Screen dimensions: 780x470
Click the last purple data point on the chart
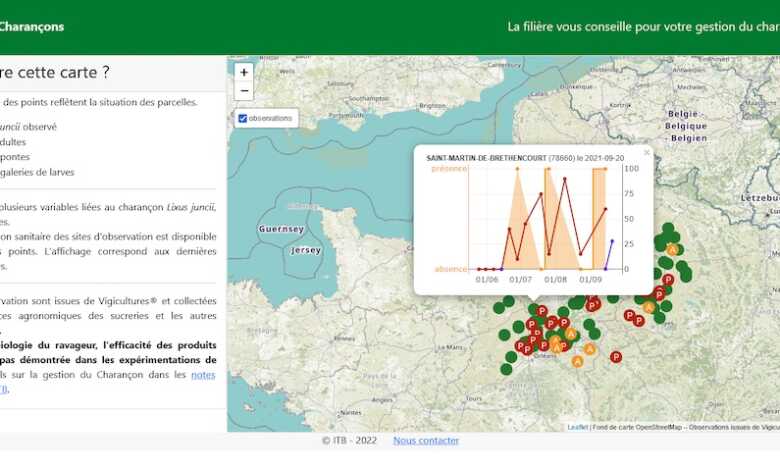(612, 241)
